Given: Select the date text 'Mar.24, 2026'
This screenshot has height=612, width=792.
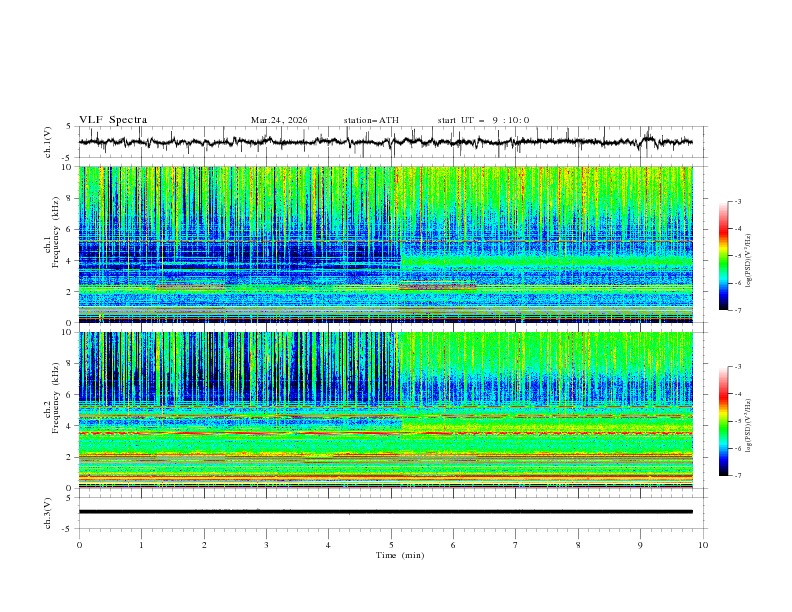Looking at the screenshot, I should click(279, 120).
